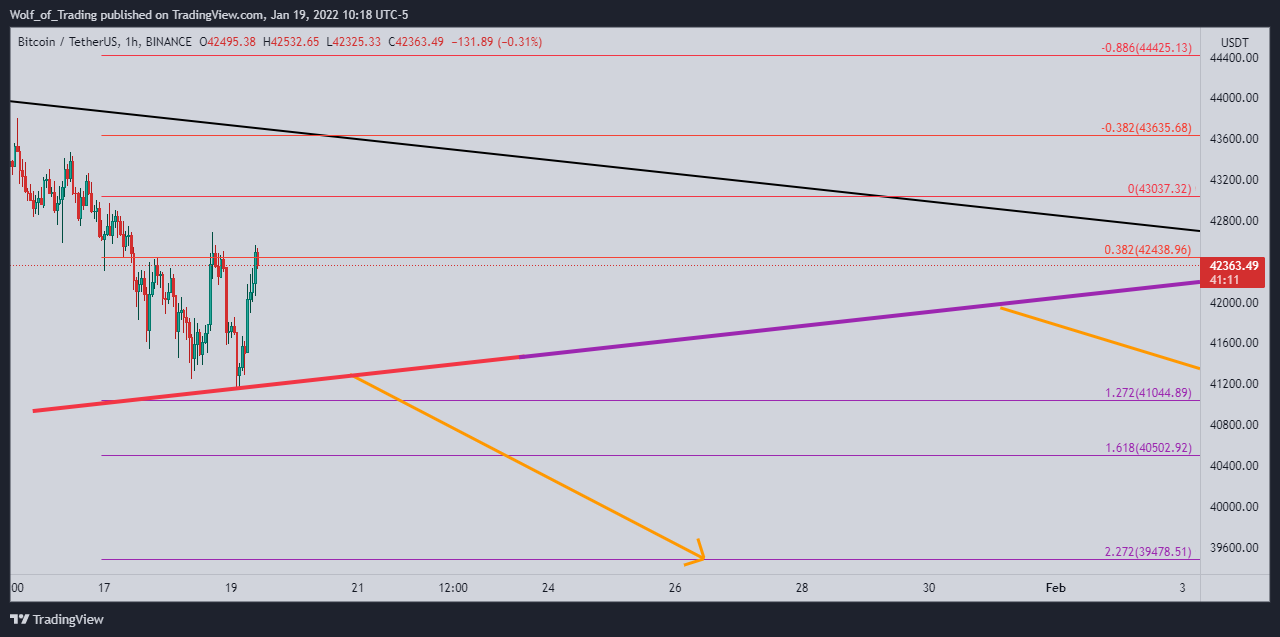The image size is (1280, 637).
Task: Click the date label 28 on time axis
Action: (802, 588)
